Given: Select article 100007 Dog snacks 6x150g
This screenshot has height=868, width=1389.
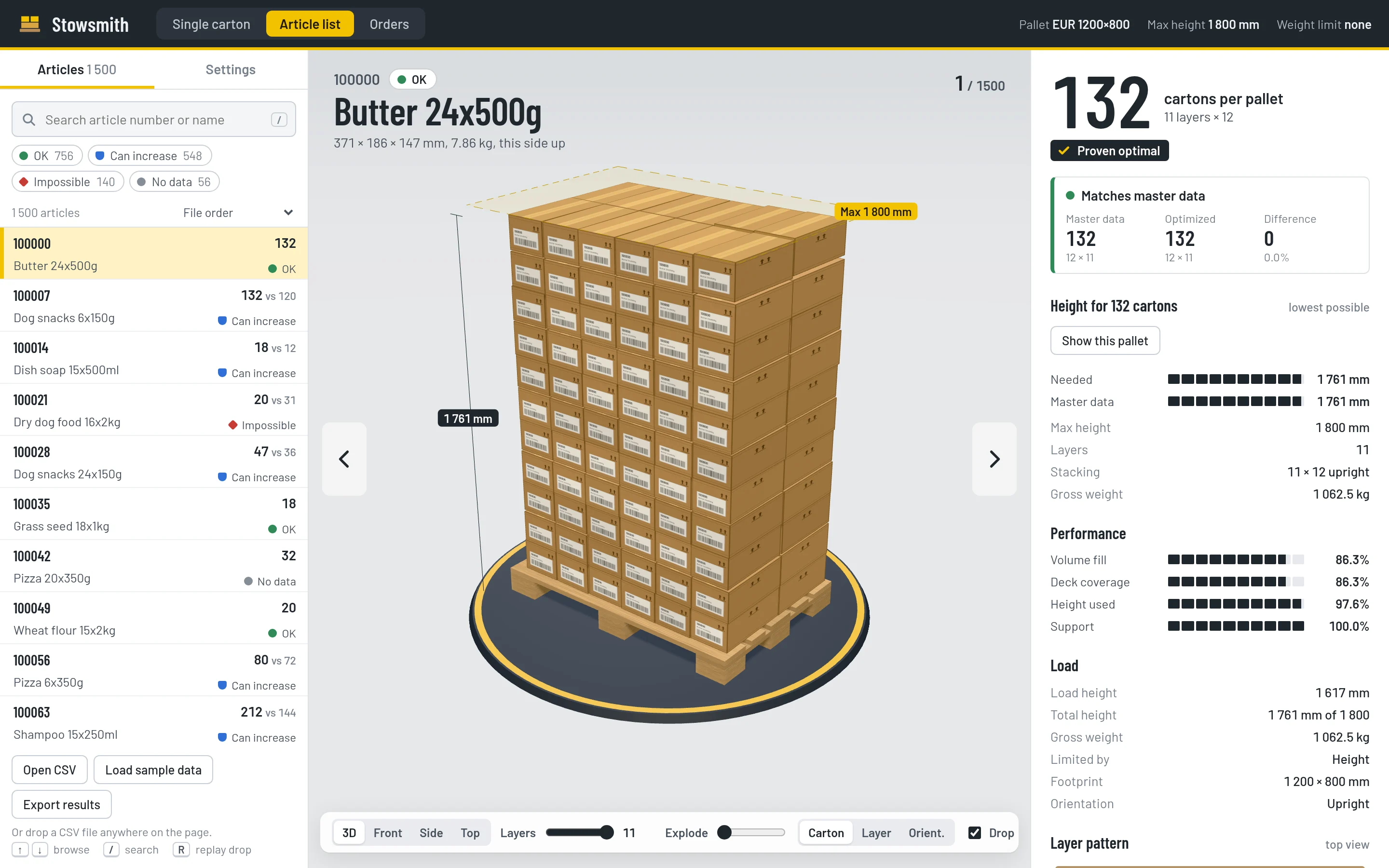Looking at the screenshot, I should tap(154, 305).
